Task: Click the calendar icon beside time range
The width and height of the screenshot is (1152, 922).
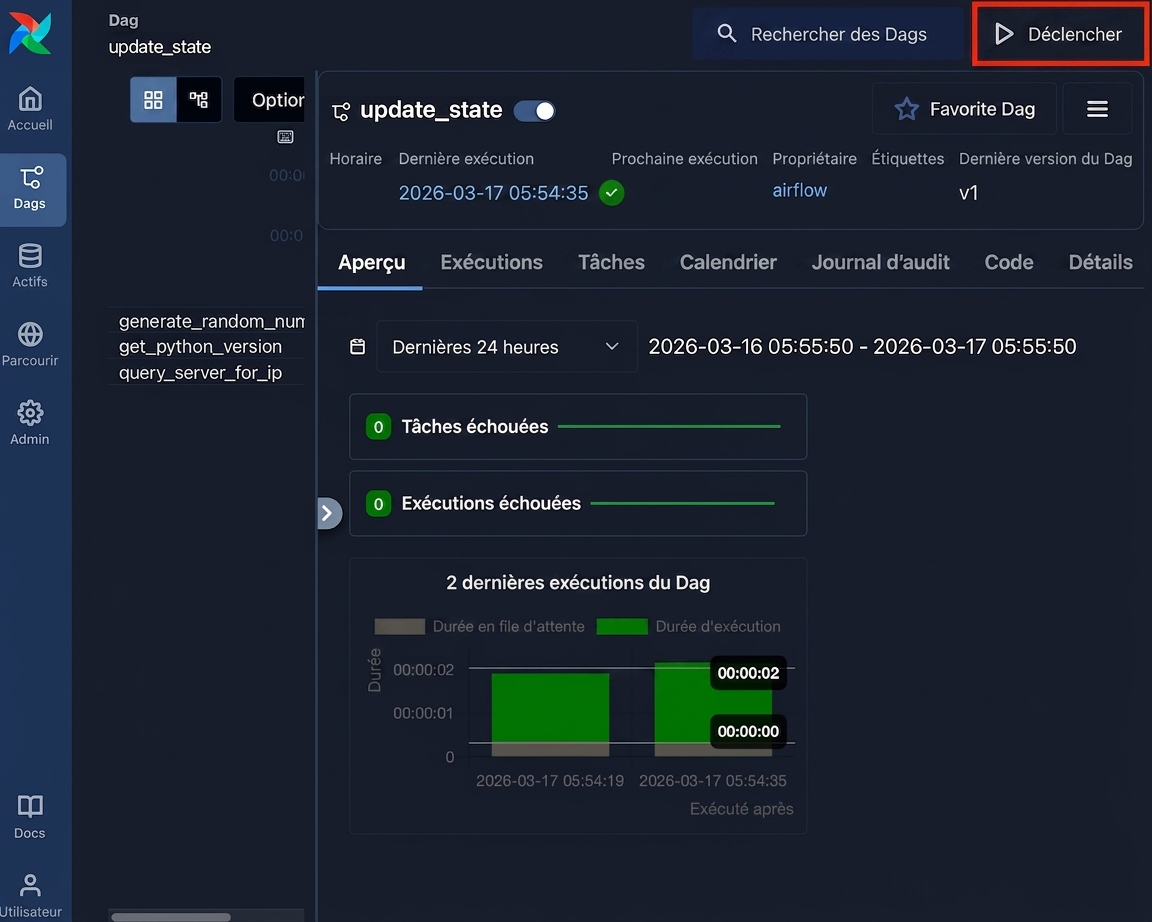Action: [x=357, y=347]
